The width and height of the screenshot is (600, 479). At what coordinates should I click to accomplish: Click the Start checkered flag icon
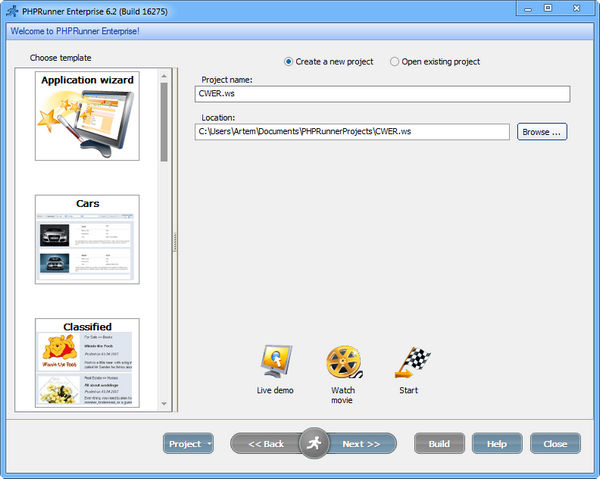(408, 361)
